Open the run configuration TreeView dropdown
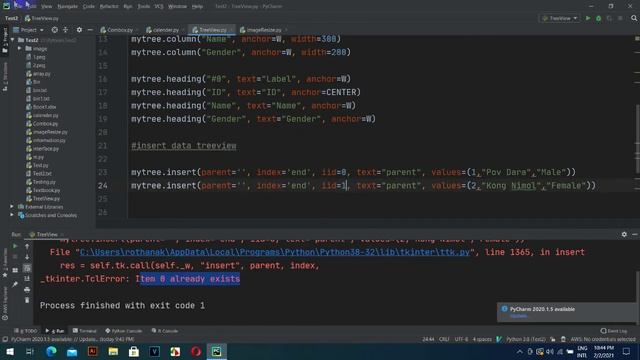The height and width of the screenshot is (360, 640). tap(560, 18)
